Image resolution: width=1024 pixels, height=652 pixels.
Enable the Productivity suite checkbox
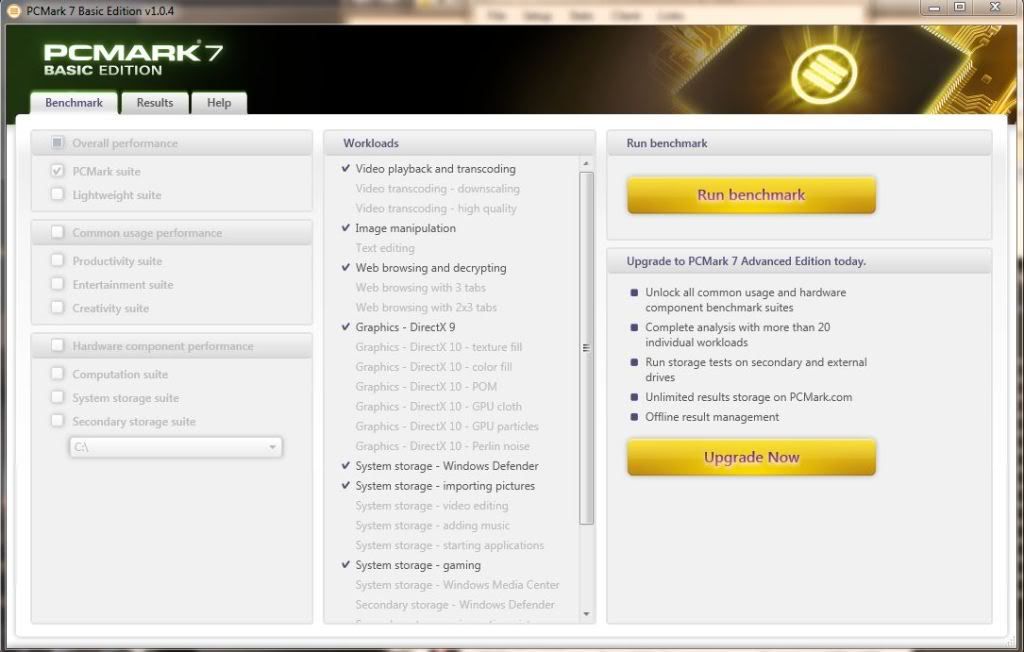point(57,260)
